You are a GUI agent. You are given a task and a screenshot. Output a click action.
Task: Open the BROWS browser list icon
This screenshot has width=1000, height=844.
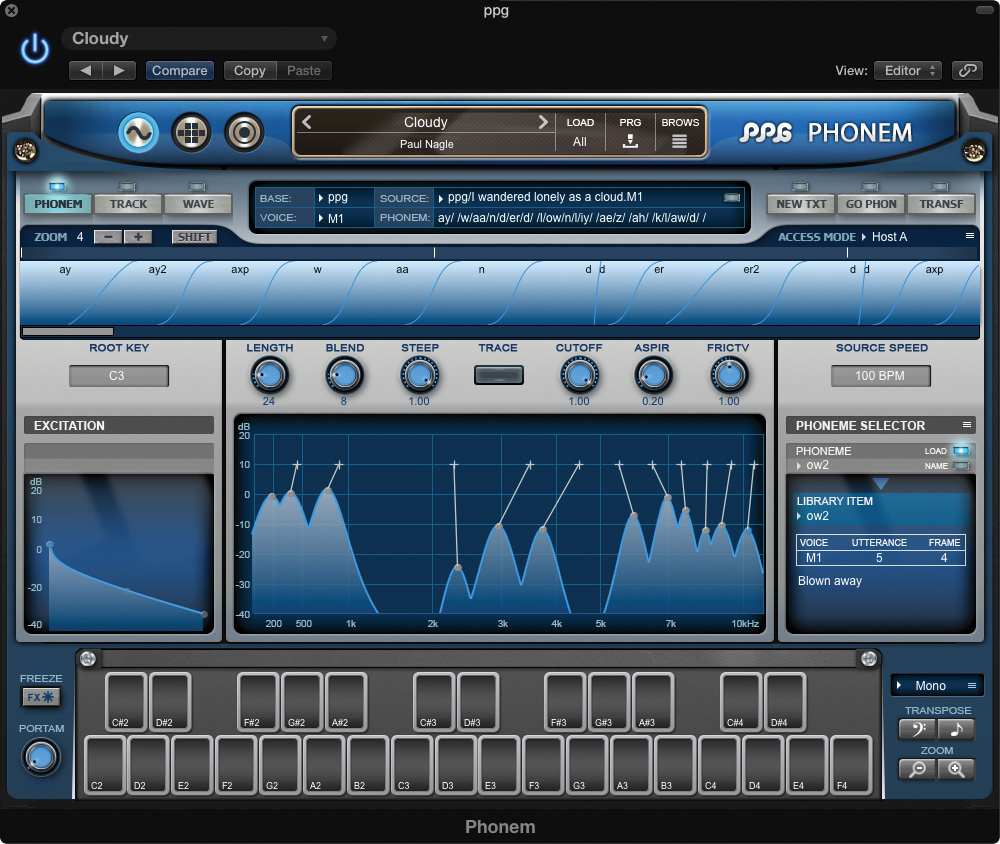680,141
